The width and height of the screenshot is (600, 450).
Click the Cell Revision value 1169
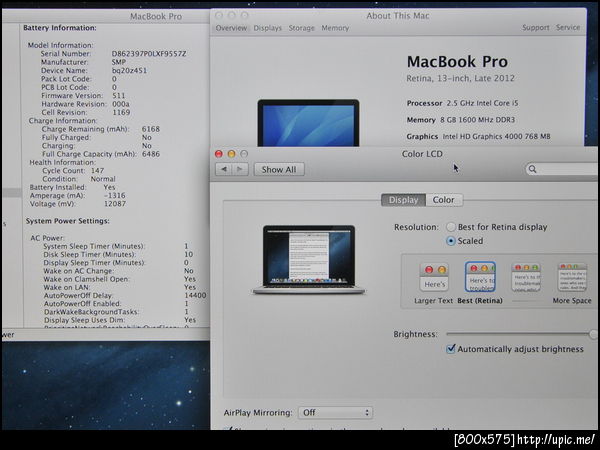coord(121,112)
